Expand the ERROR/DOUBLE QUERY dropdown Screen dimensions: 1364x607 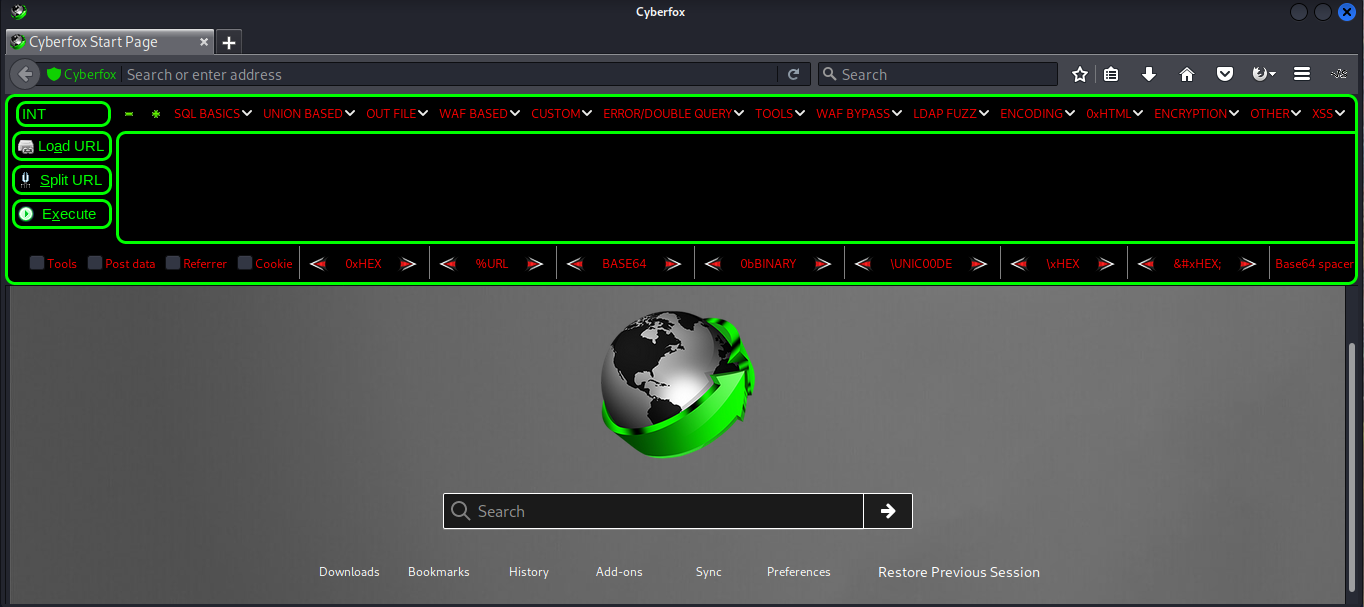pos(673,114)
